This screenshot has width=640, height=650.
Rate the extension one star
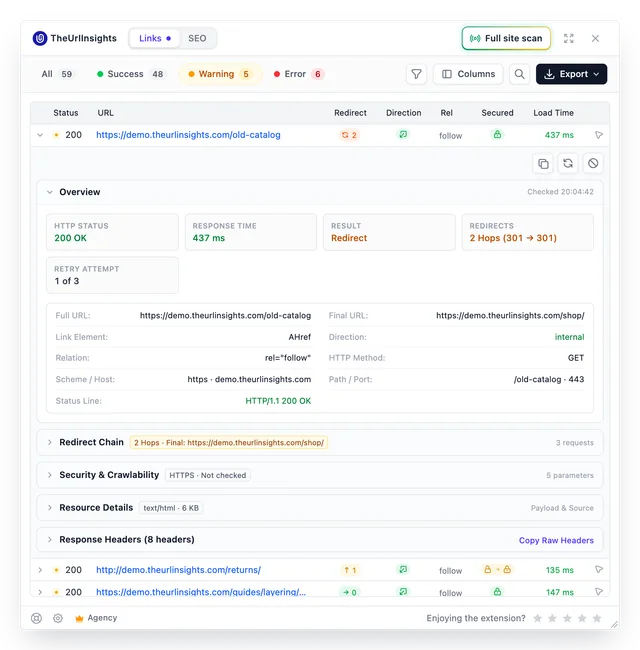click(x=538, y=618)
